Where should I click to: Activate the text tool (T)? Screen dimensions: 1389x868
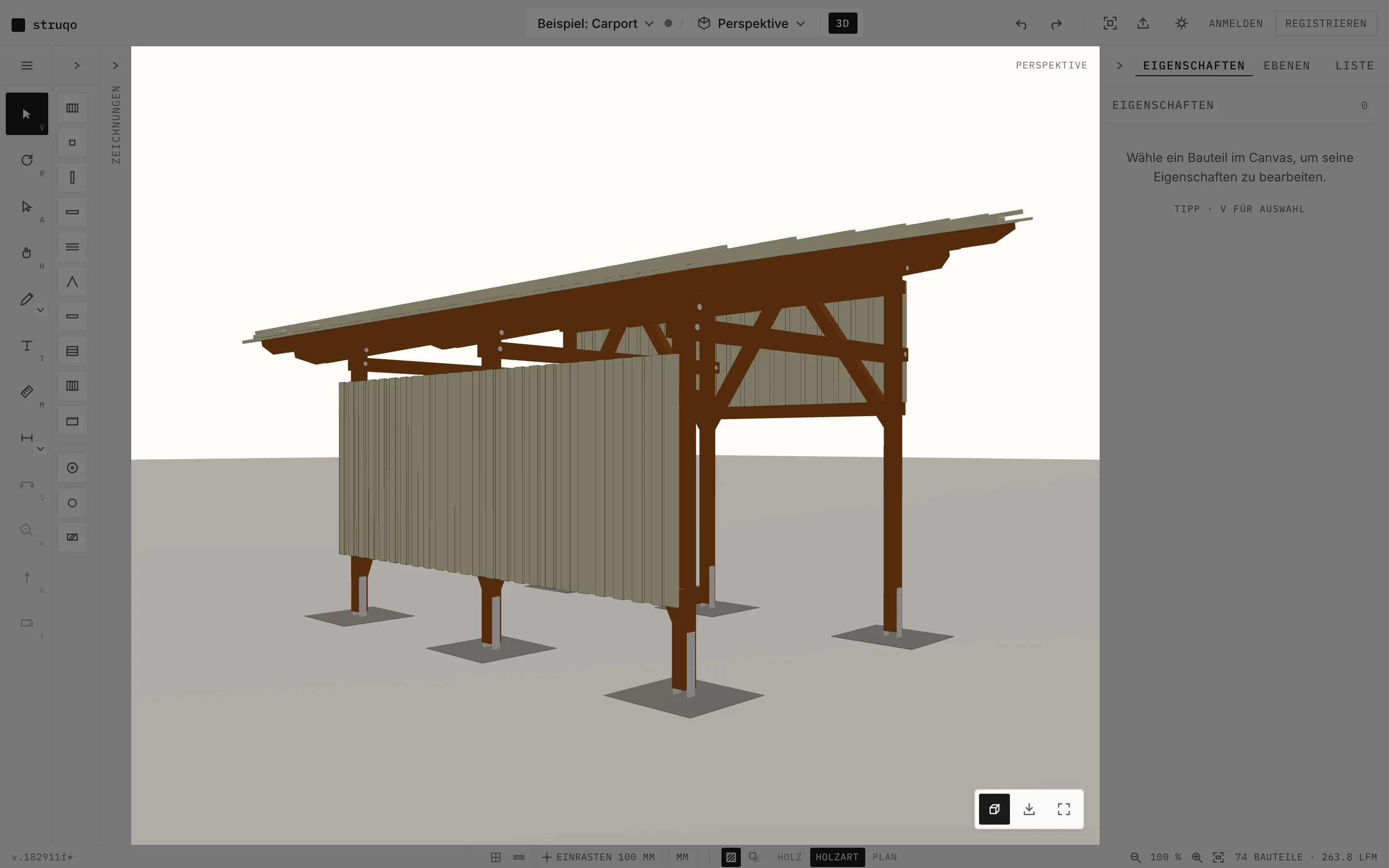pyautogui.click(x=27, y=346)
